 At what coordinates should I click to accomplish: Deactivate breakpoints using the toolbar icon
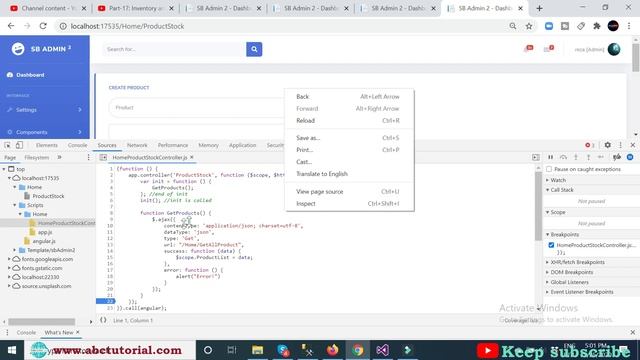click(x=617, y=157)
